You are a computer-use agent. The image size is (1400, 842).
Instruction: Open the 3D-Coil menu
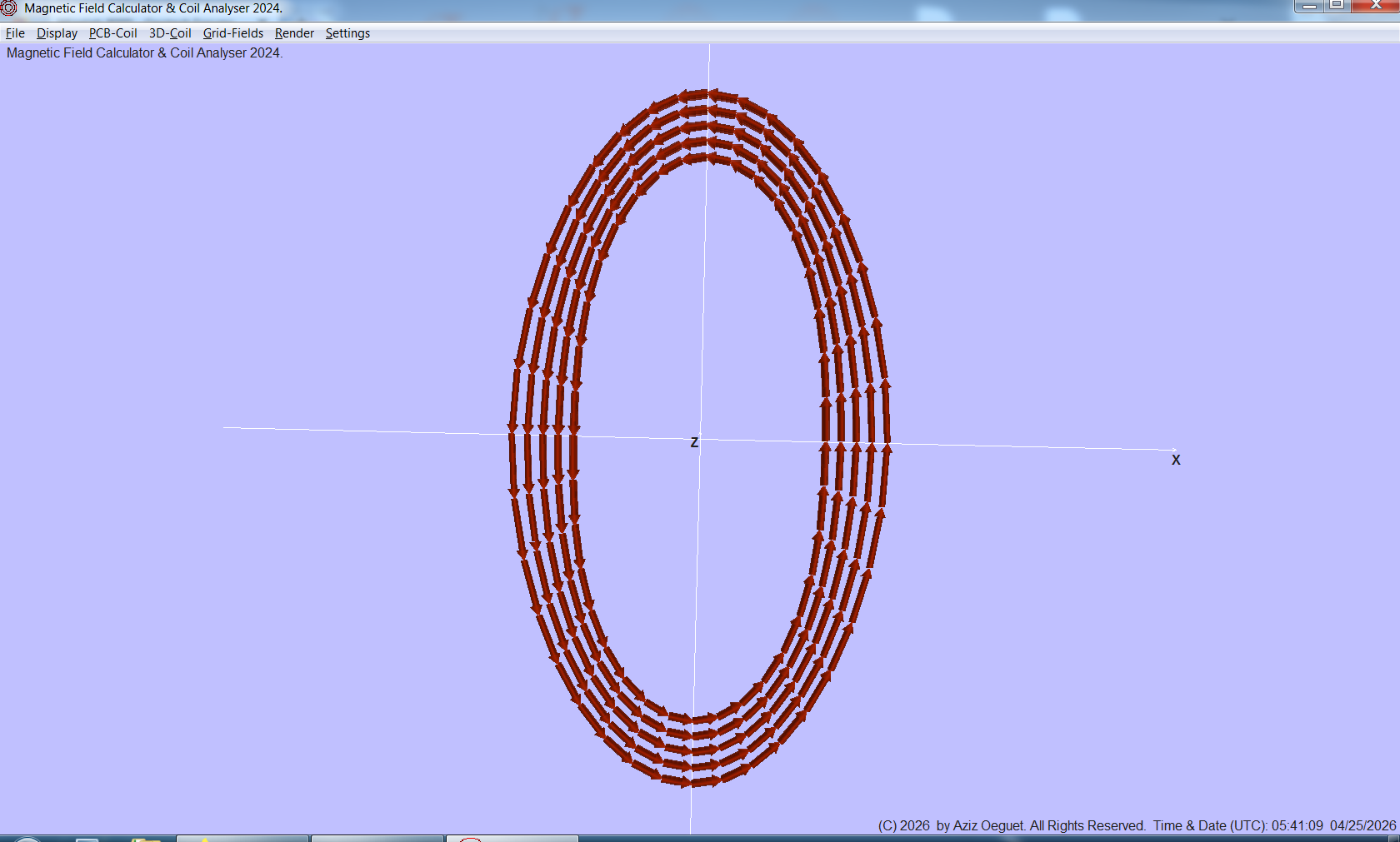(x=169, y=33)
